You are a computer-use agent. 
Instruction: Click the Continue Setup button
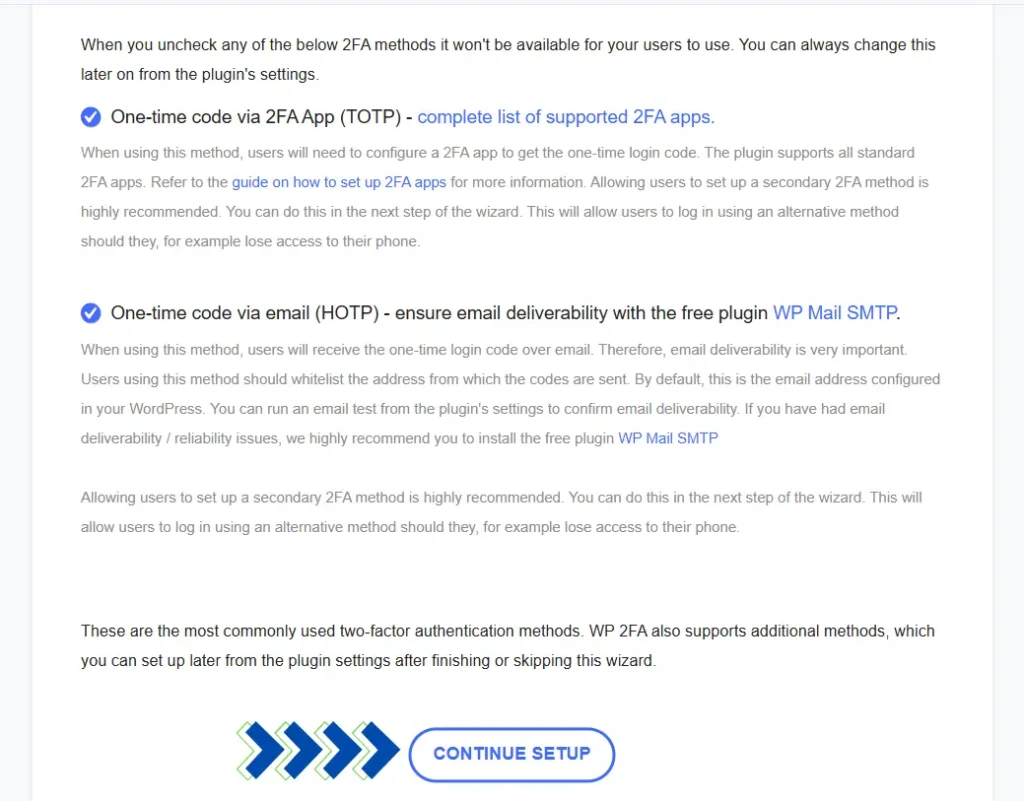511,754
